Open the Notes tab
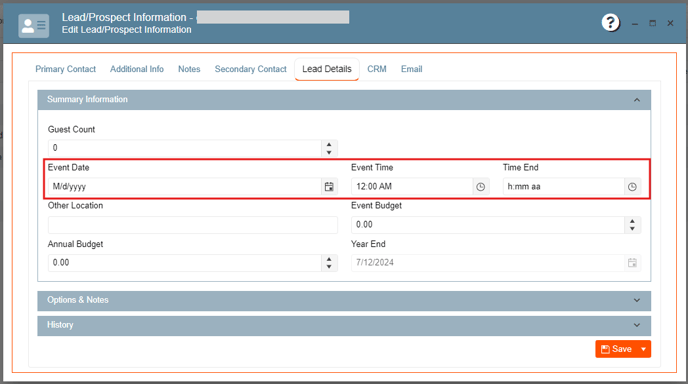Image resolution: width=688 pixels, height=384 pixels. (189, 69)
